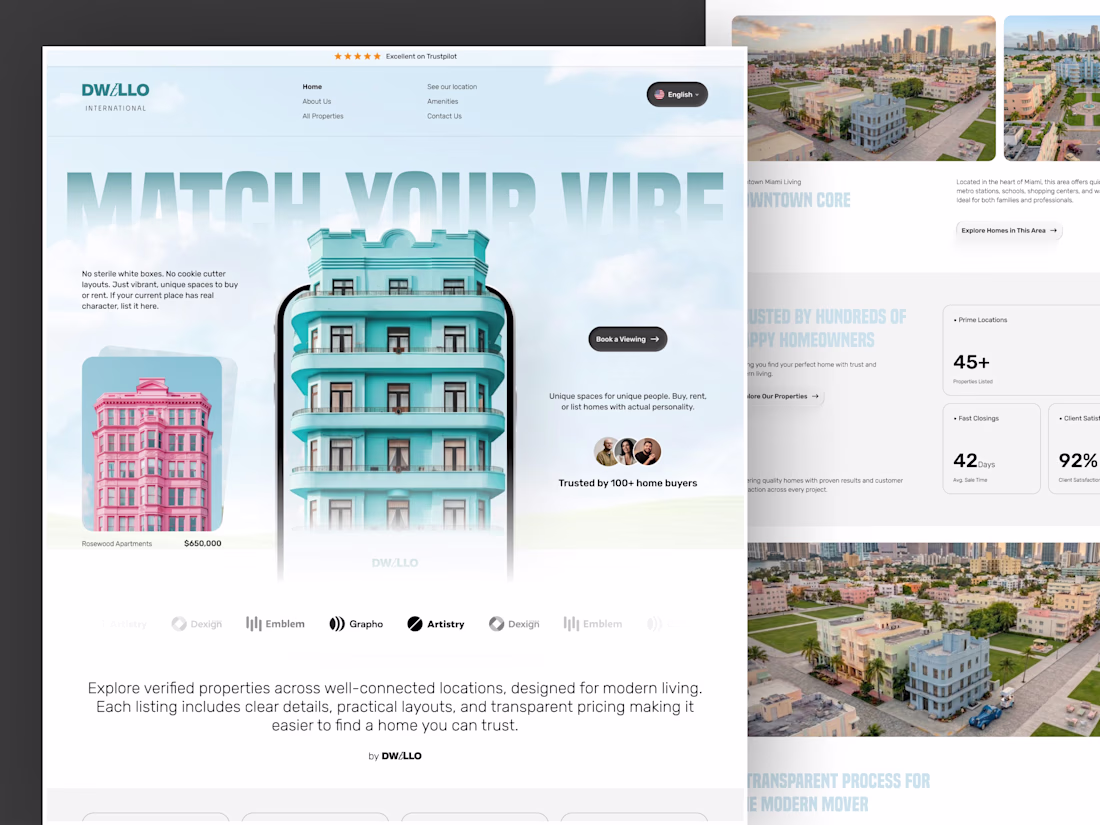Click Excellent on Trustpilot text
The height and width of the screenshot is (825, 1100).
click(x=421, y=56)
